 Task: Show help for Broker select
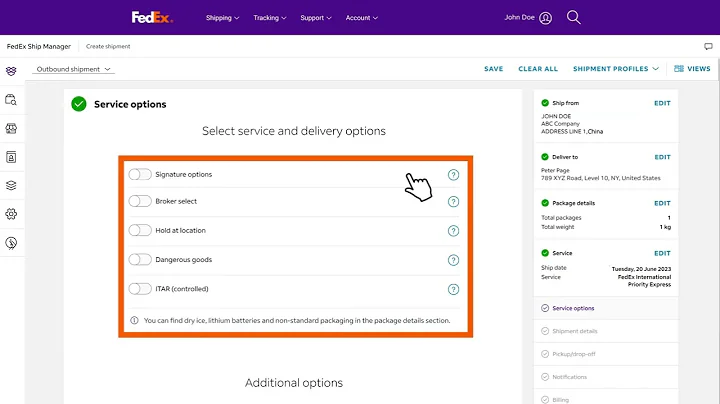[453, 202]
